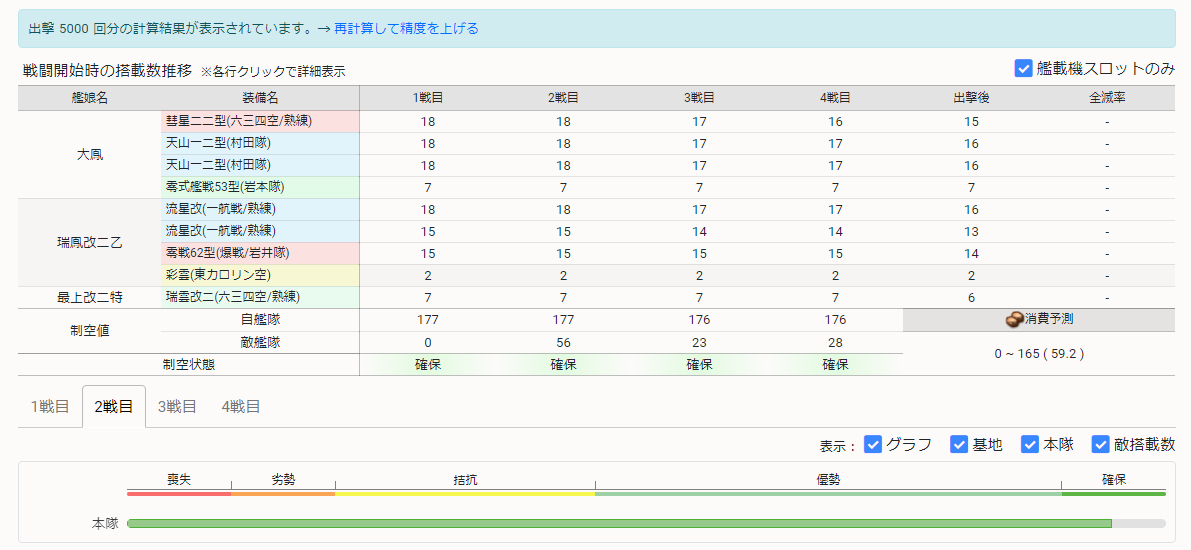The image size is (1191, 550).
Task: Click ship name 最上改二特
Action: pos(90,298)
